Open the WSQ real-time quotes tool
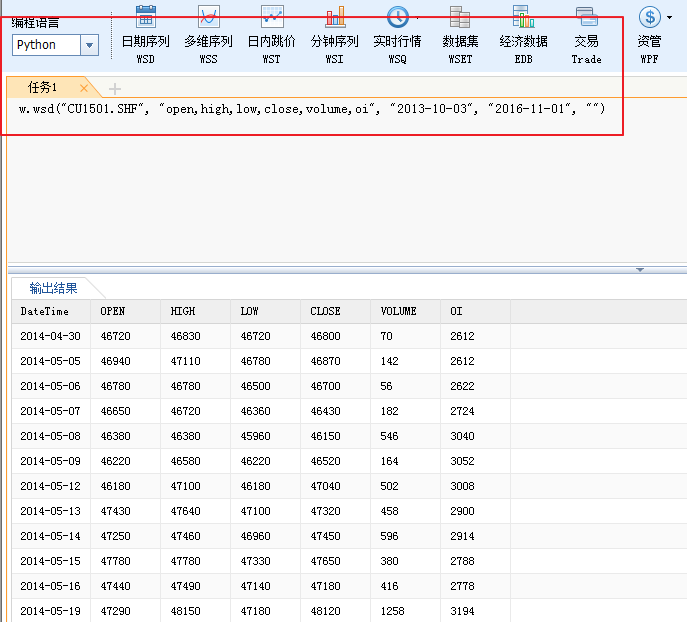The width and height of the screenshot is (687, 622). pyautogui.click(x=397, y=35)
